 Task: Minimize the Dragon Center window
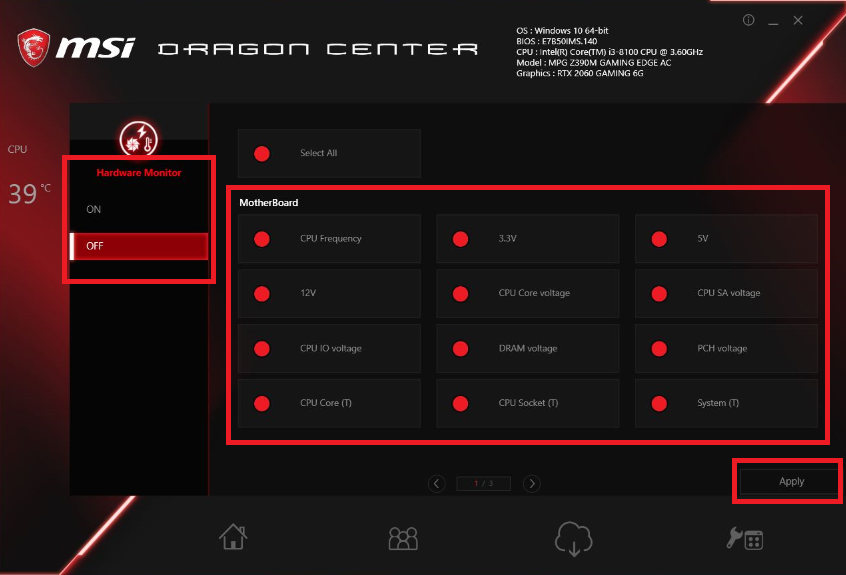click(x=774, y=21)
